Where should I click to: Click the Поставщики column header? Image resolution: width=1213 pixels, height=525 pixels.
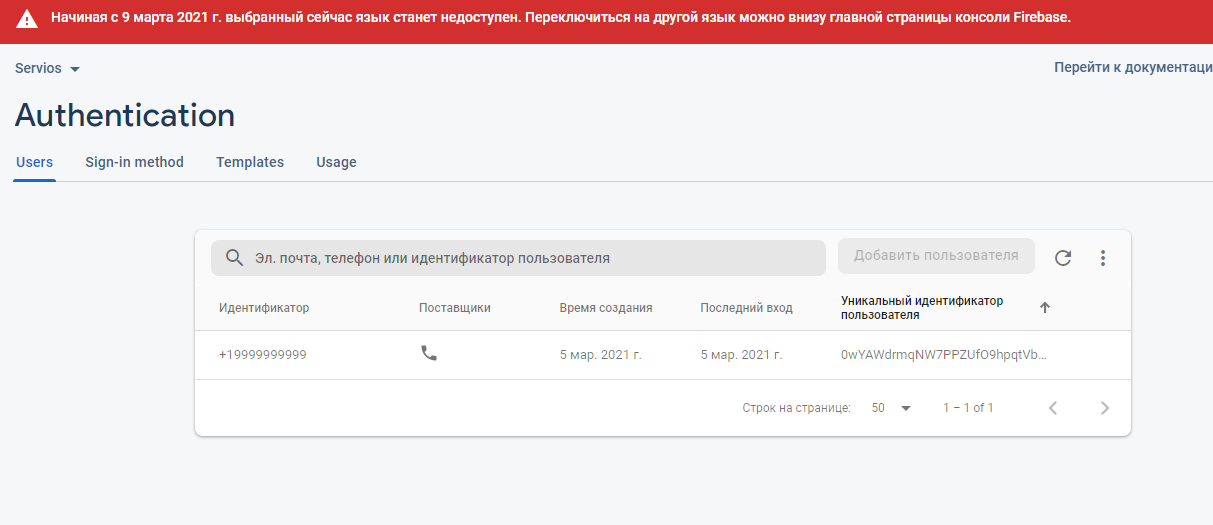click(x=455, y=308)
